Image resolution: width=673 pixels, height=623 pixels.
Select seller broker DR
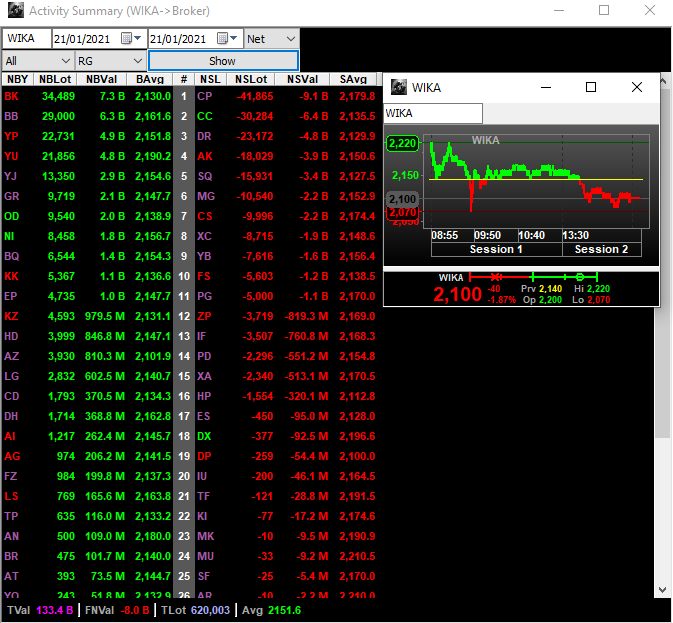[x=204, y=136]
